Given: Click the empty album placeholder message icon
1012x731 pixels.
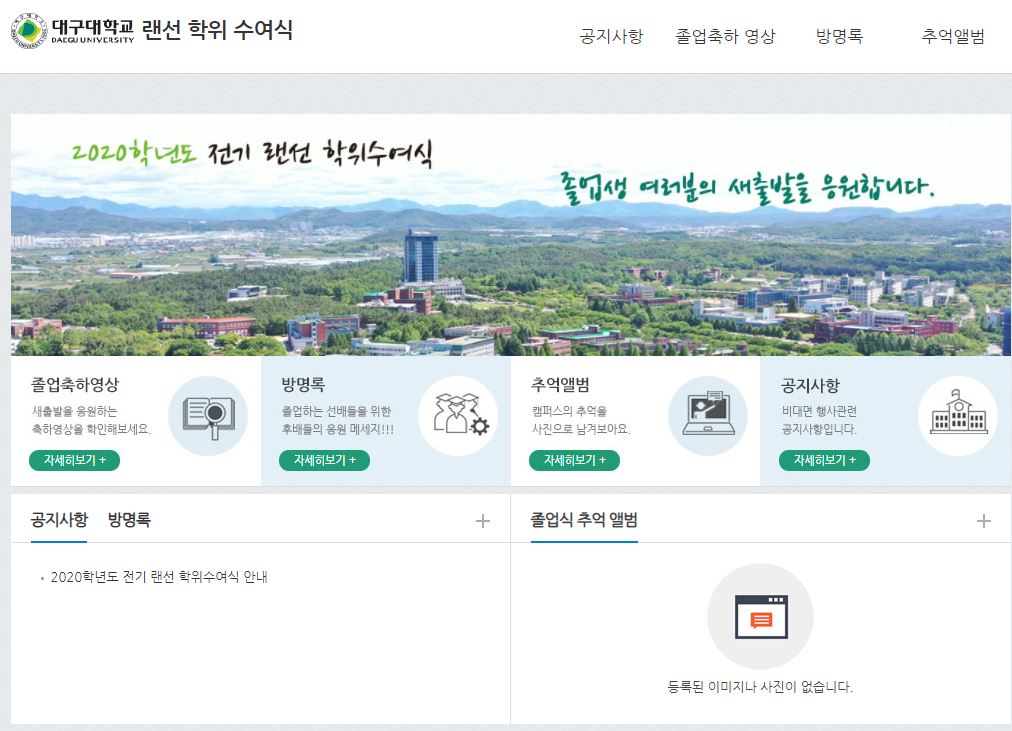Looking at the screenshot, I should point(761,616).
